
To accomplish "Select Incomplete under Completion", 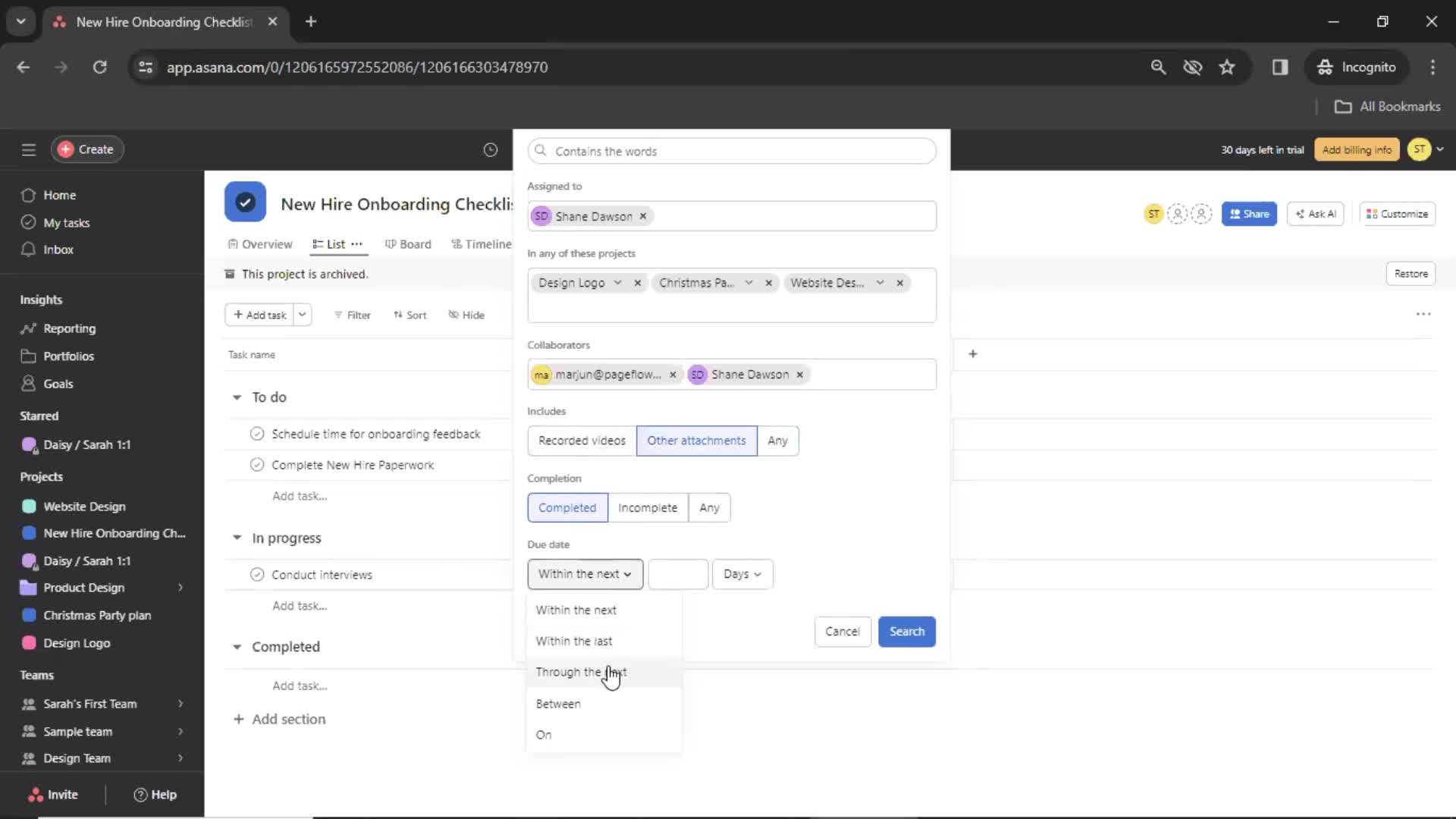I will [648, 508].
